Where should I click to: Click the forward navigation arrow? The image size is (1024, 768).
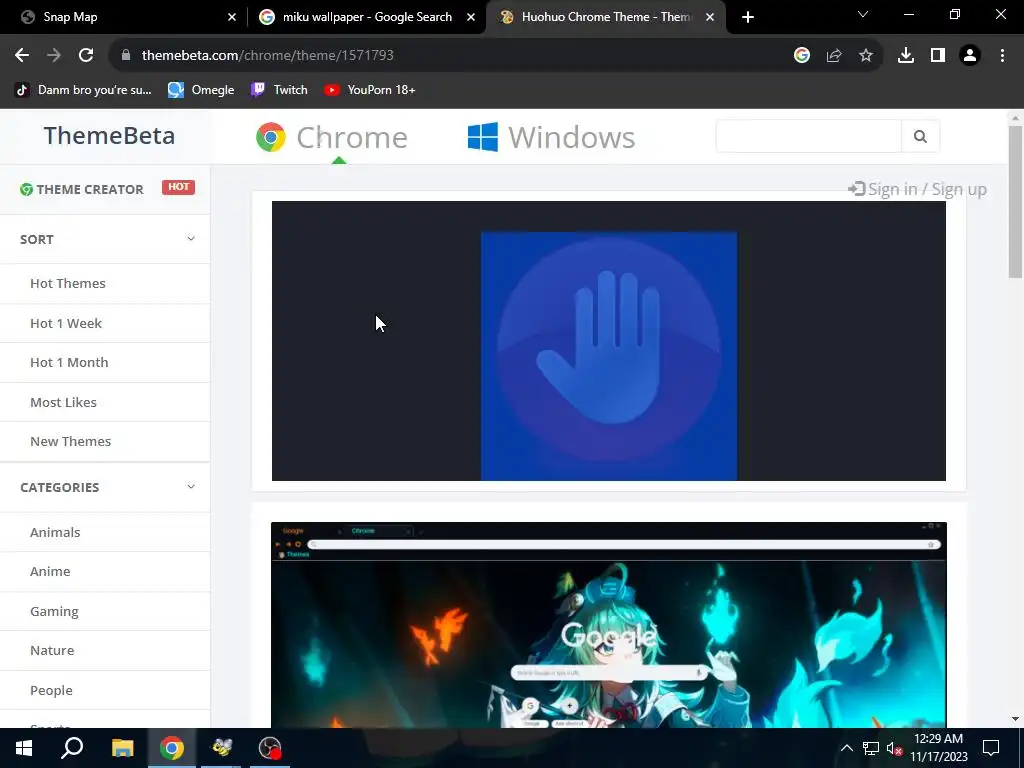[x=54, y=56]
